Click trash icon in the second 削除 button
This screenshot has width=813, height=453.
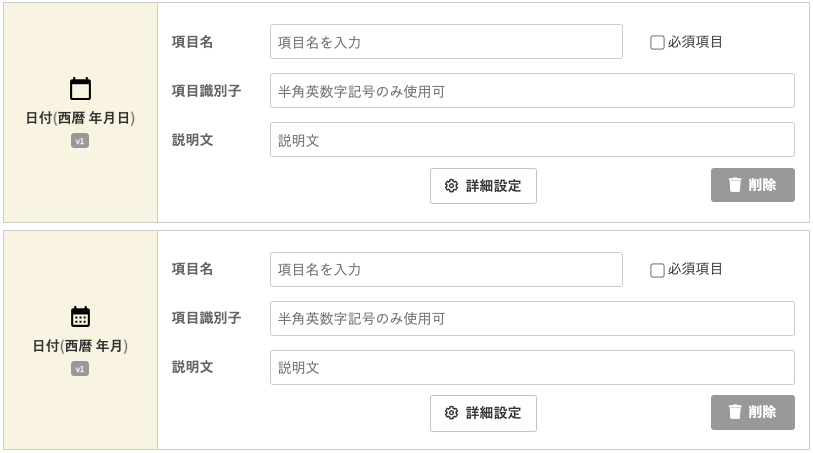tap(735, 412)
